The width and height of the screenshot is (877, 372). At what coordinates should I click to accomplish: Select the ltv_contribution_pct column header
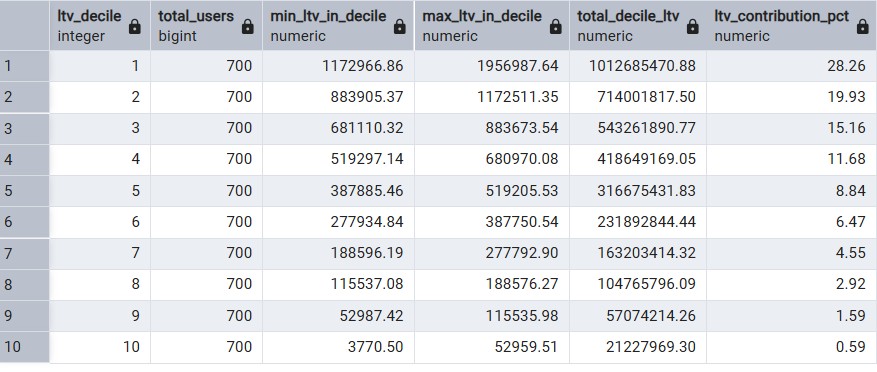tap(791, 26)
